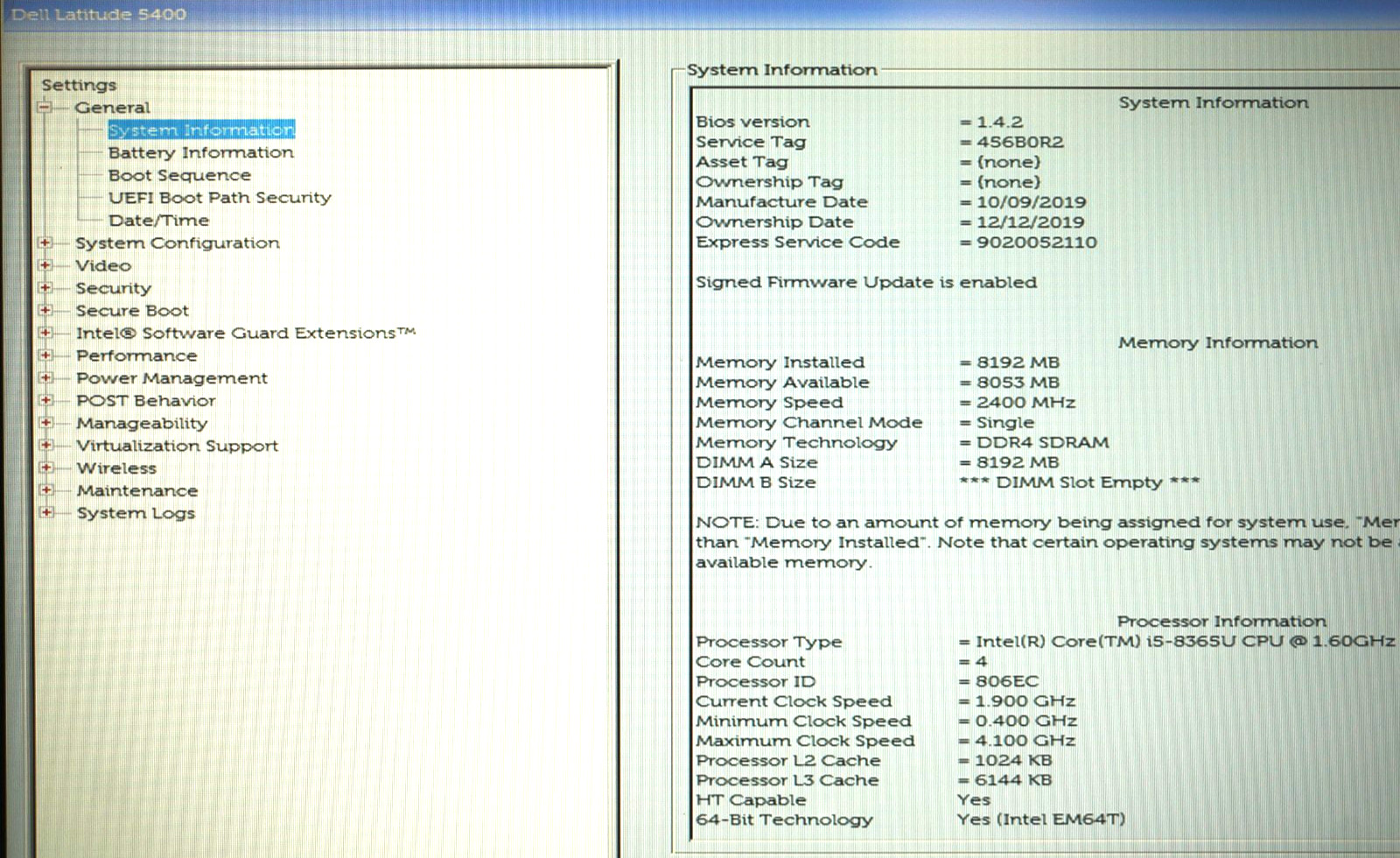1400x858 pixels.
Task: Click Current Clock Speed value 1.900 GHz
Action: [1025, 701]
